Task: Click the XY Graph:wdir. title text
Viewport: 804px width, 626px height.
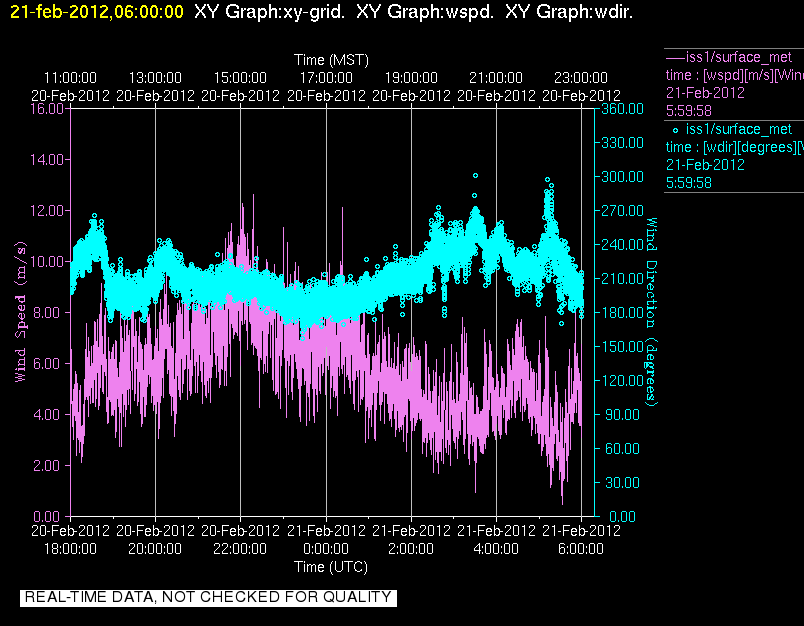Action: 569,12
